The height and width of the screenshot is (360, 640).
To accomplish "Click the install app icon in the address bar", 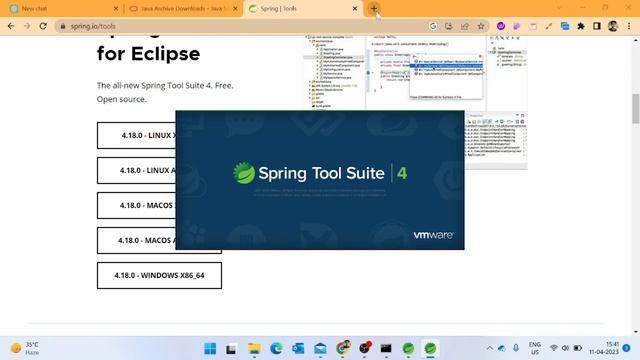I will (x=449, y=26).
